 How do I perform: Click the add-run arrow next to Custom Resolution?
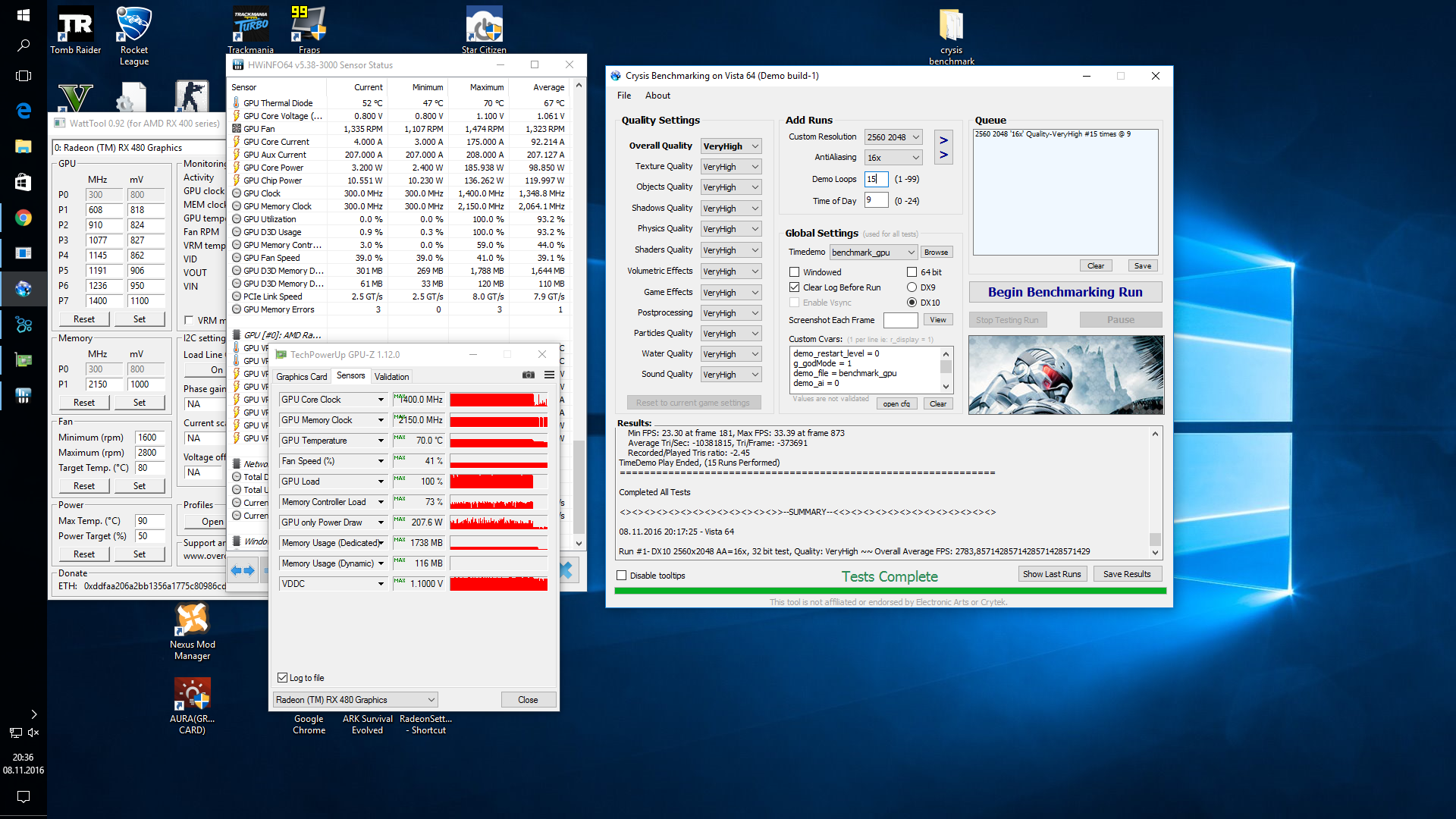(x=943, y=140)
